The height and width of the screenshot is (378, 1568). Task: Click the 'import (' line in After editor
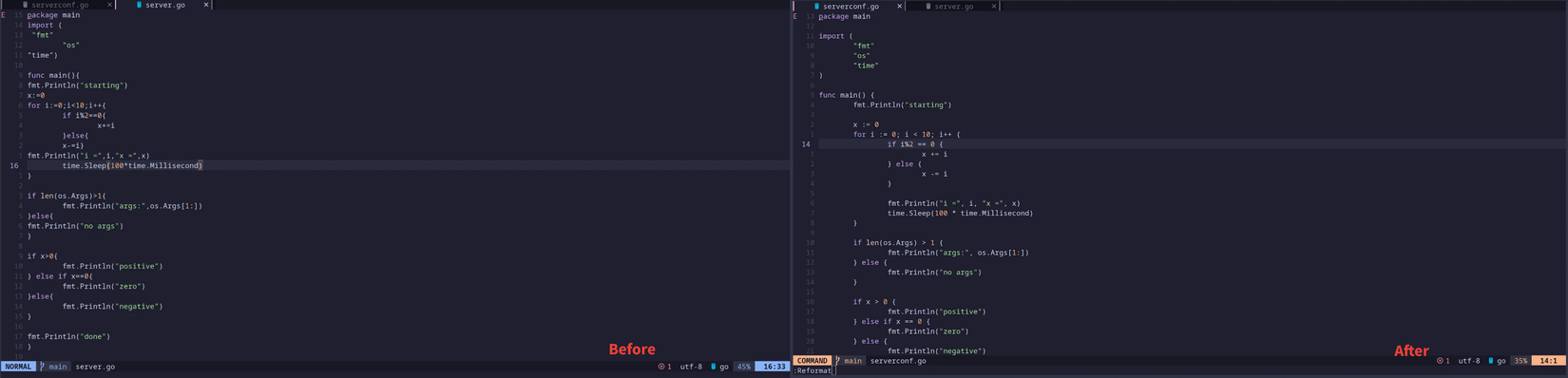(836, 36)
